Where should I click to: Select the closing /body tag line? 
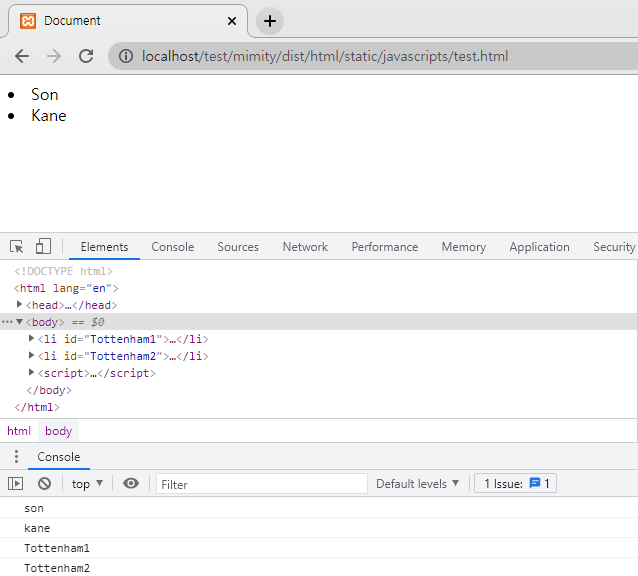[49, 390]
